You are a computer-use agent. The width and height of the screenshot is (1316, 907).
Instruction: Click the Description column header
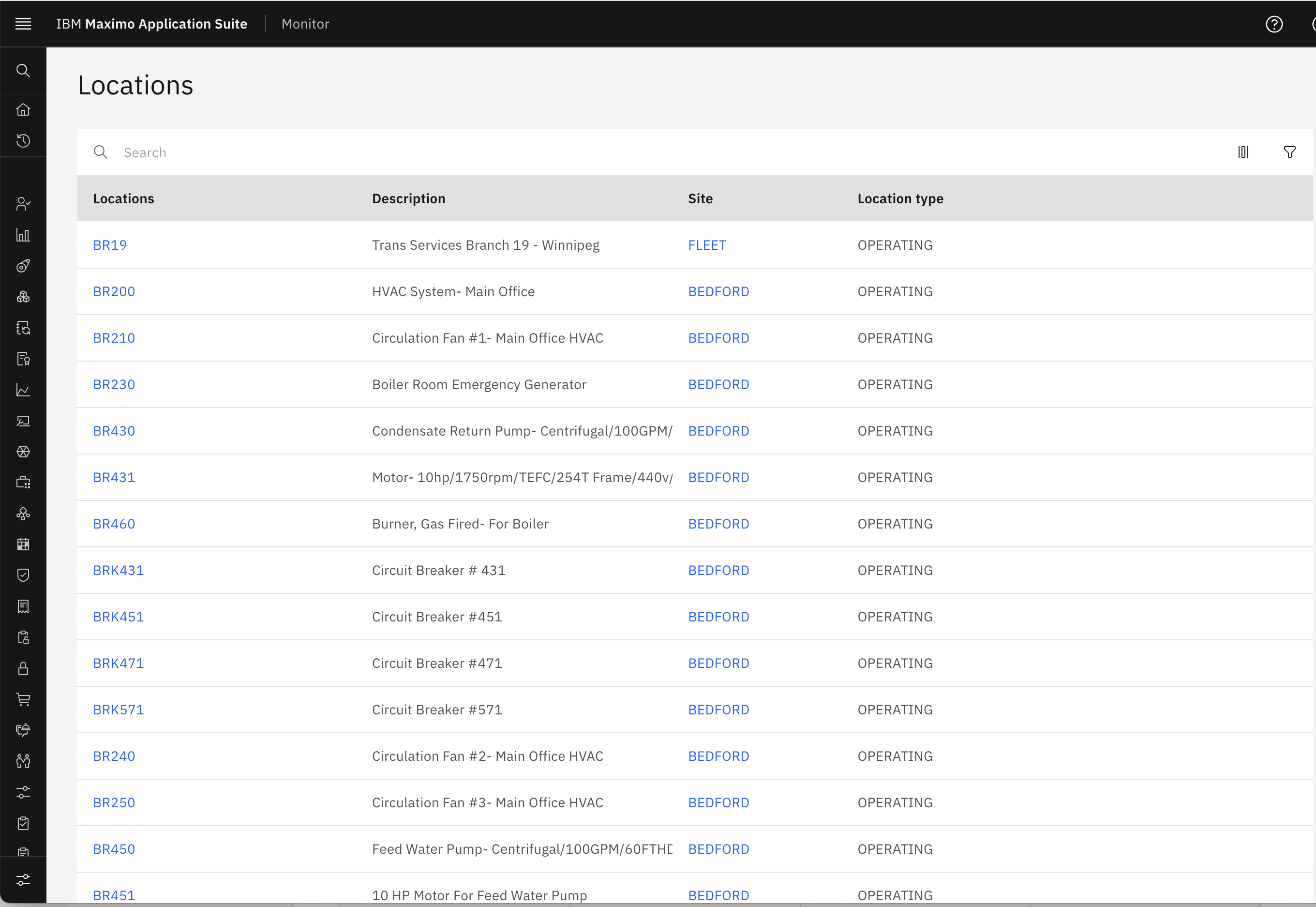pyautogui.click(x=408, y=198)
